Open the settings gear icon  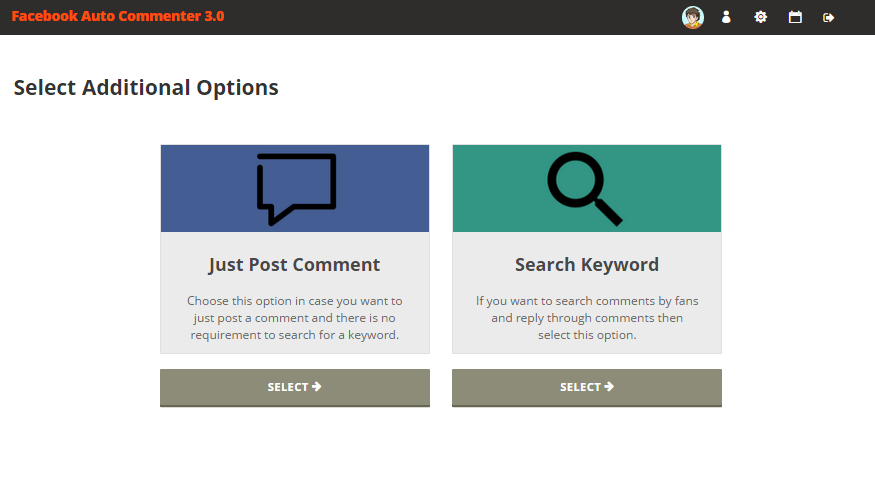(x=761, y=17)
